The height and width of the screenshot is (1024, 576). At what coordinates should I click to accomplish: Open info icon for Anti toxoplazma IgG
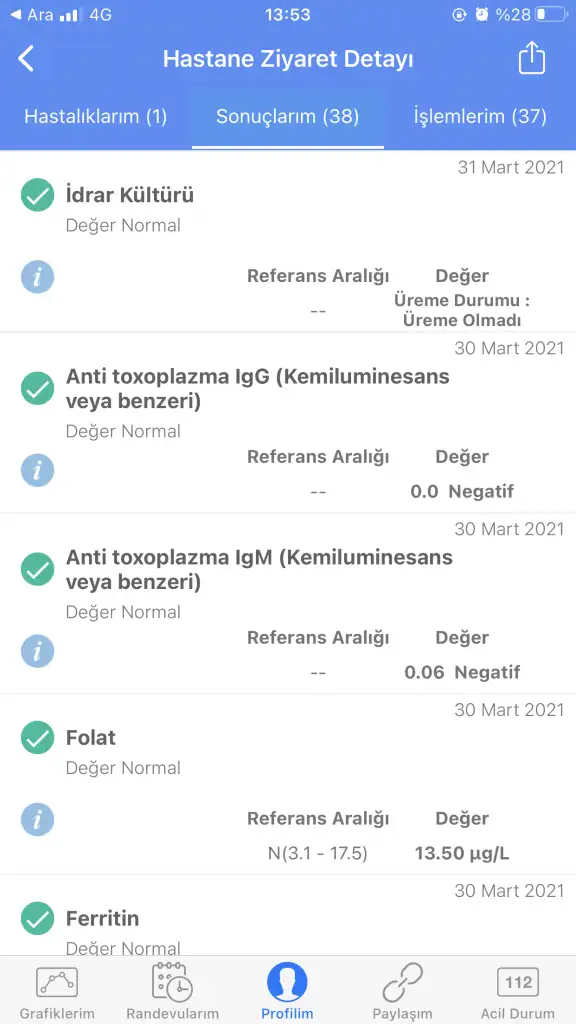coord(37,470)
